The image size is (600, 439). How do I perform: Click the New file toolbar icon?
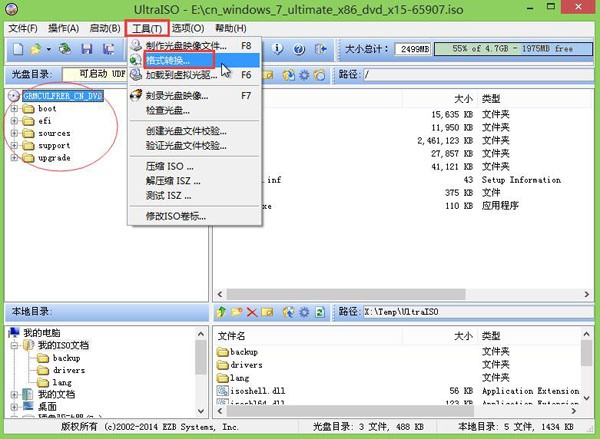point(18,49)
